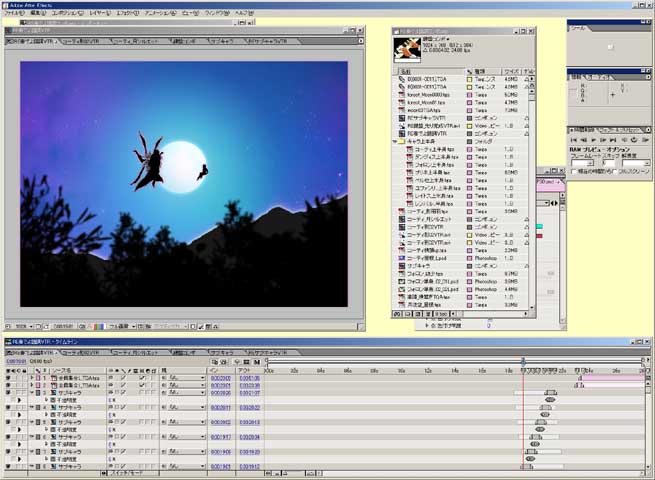The image size is (655, 480).
Task: Click In point value of layer 1
Action: tap(221, 378)
